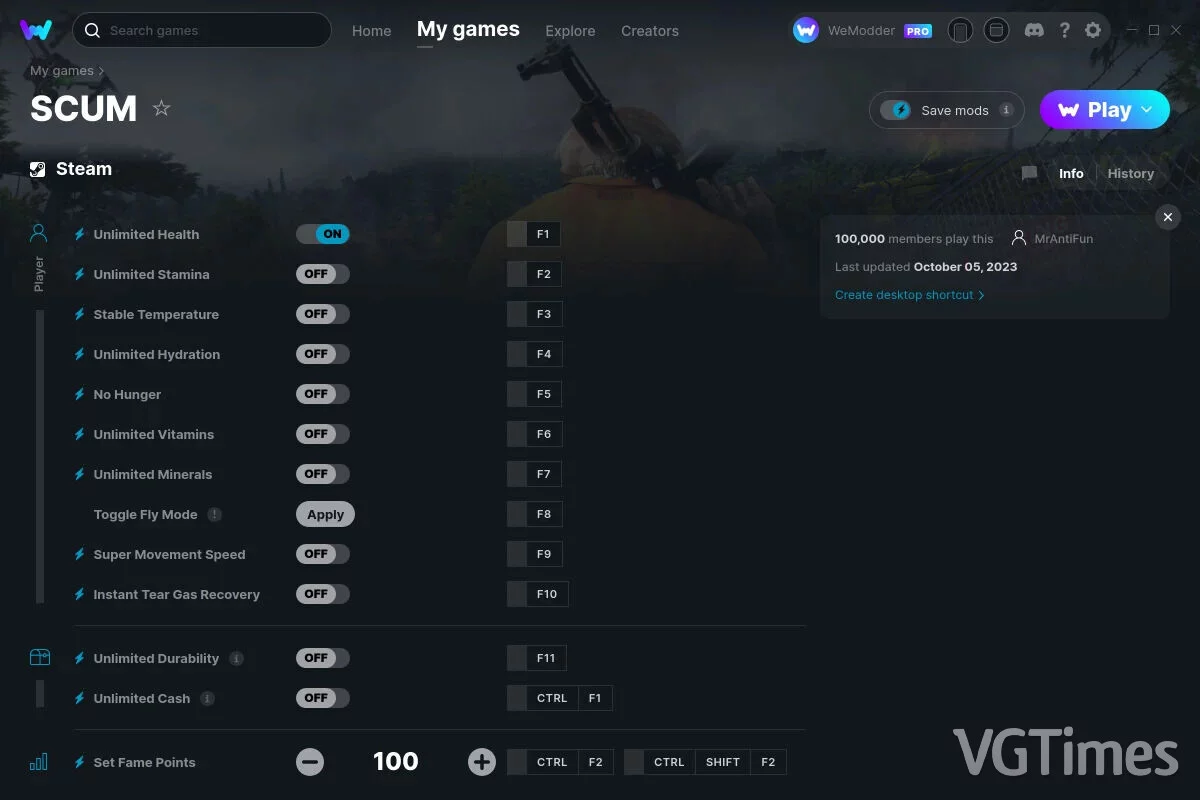
Task: Open Discord via the Discord icon
Action: (1035, 30)
